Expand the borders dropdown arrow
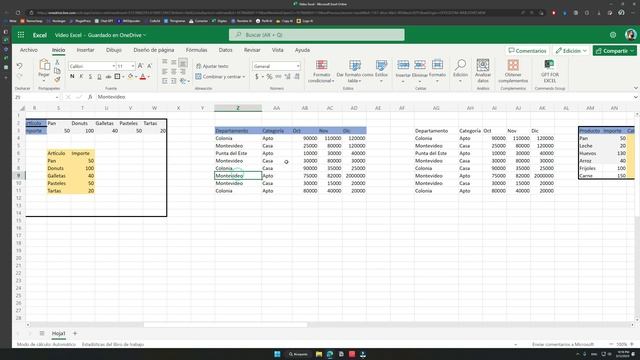The image size is (640, 360). [123, 77]
